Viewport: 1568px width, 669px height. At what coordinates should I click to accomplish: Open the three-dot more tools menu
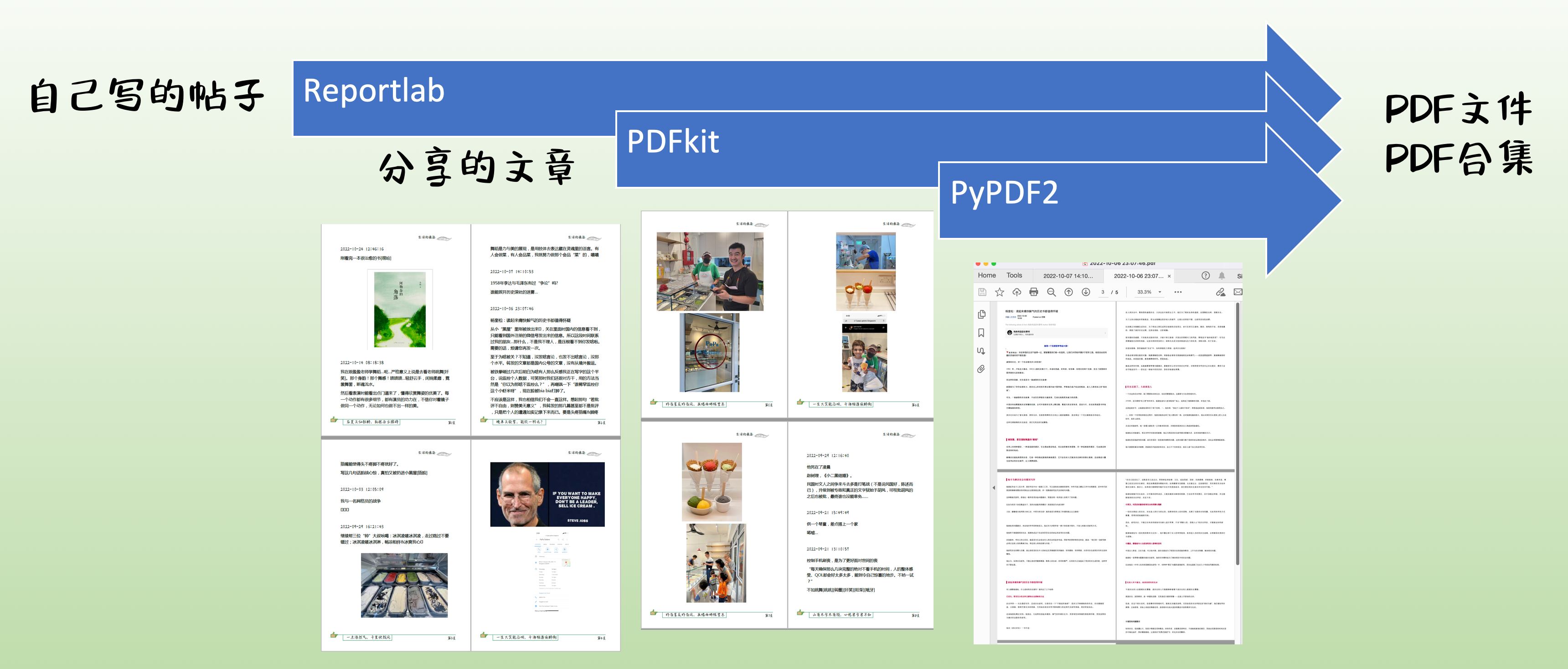coord(1178,292)
